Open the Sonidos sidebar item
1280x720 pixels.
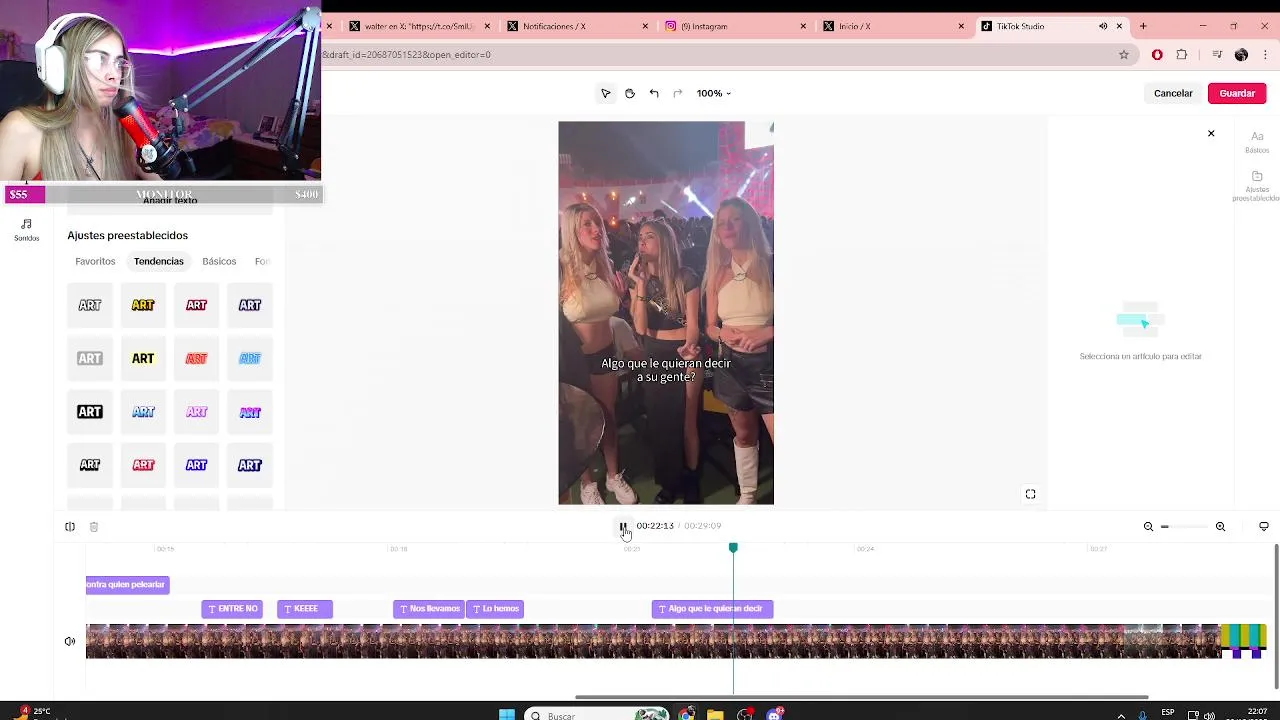pyautogui.click(x=27, y=230)
